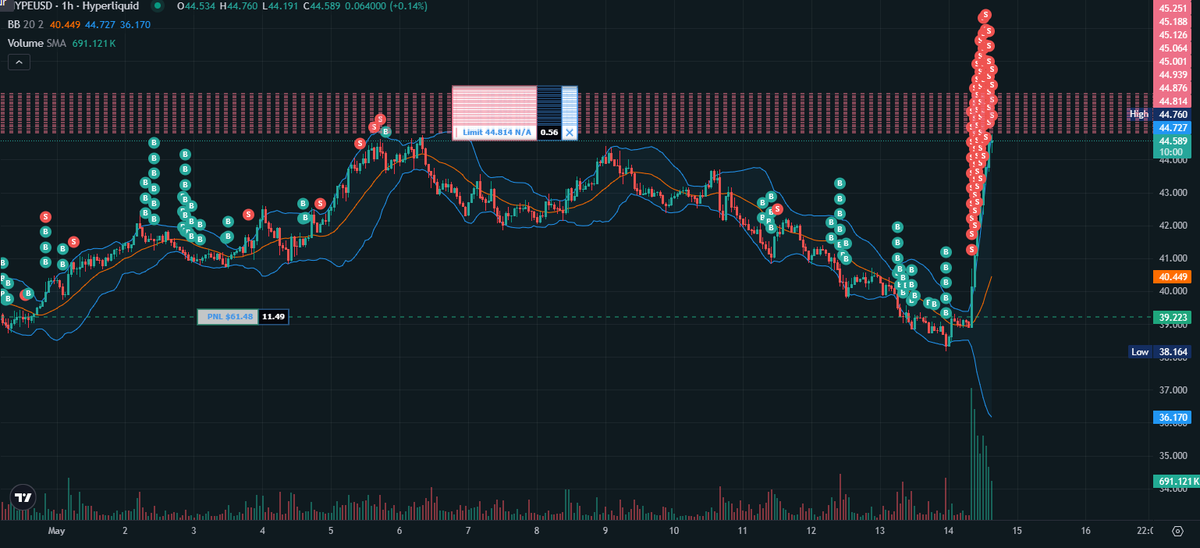The image size is (1200, 548).
Task: Click the blue 44.727 upper band label
Action: [x=1173, y=128]
